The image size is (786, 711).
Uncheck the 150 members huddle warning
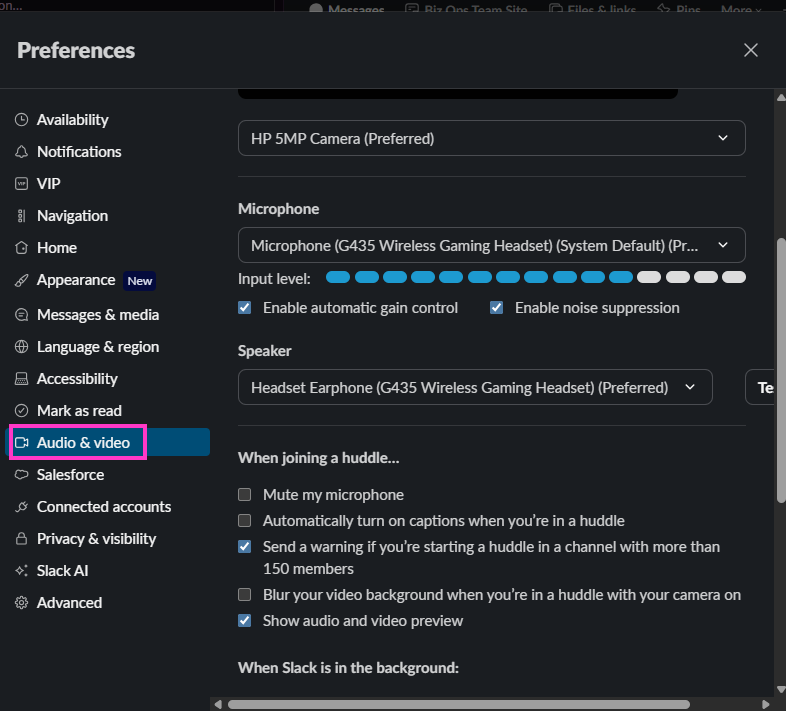tap(245, 547)
